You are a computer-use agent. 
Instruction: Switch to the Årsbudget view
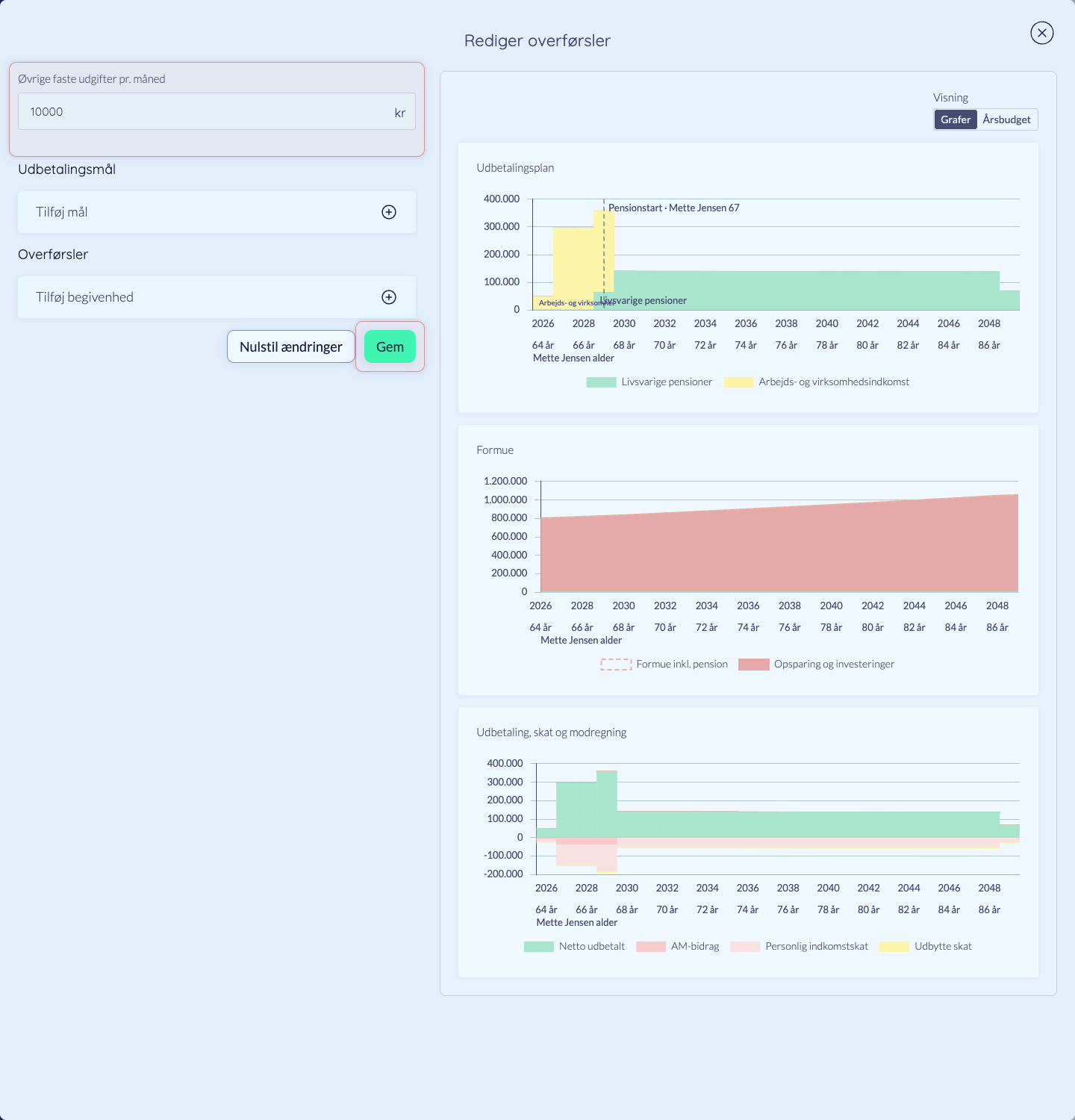(1006, 119)
